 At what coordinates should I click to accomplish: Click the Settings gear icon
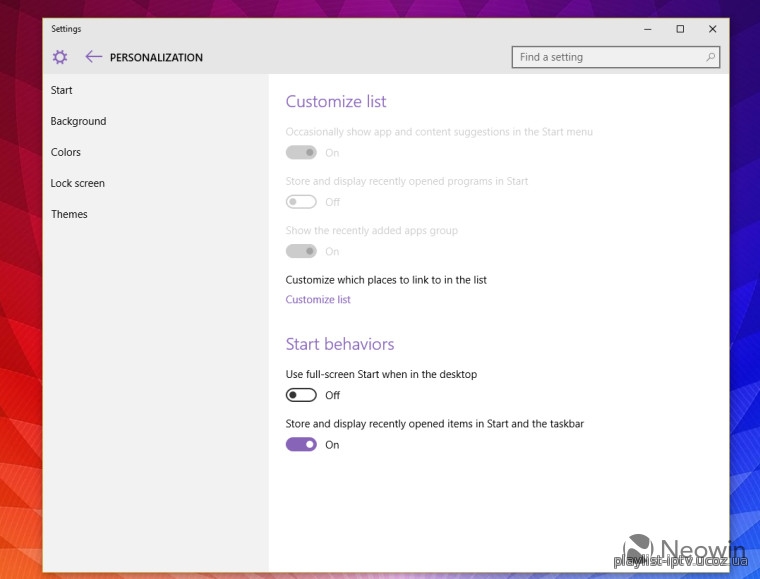[x=60, y=57]
